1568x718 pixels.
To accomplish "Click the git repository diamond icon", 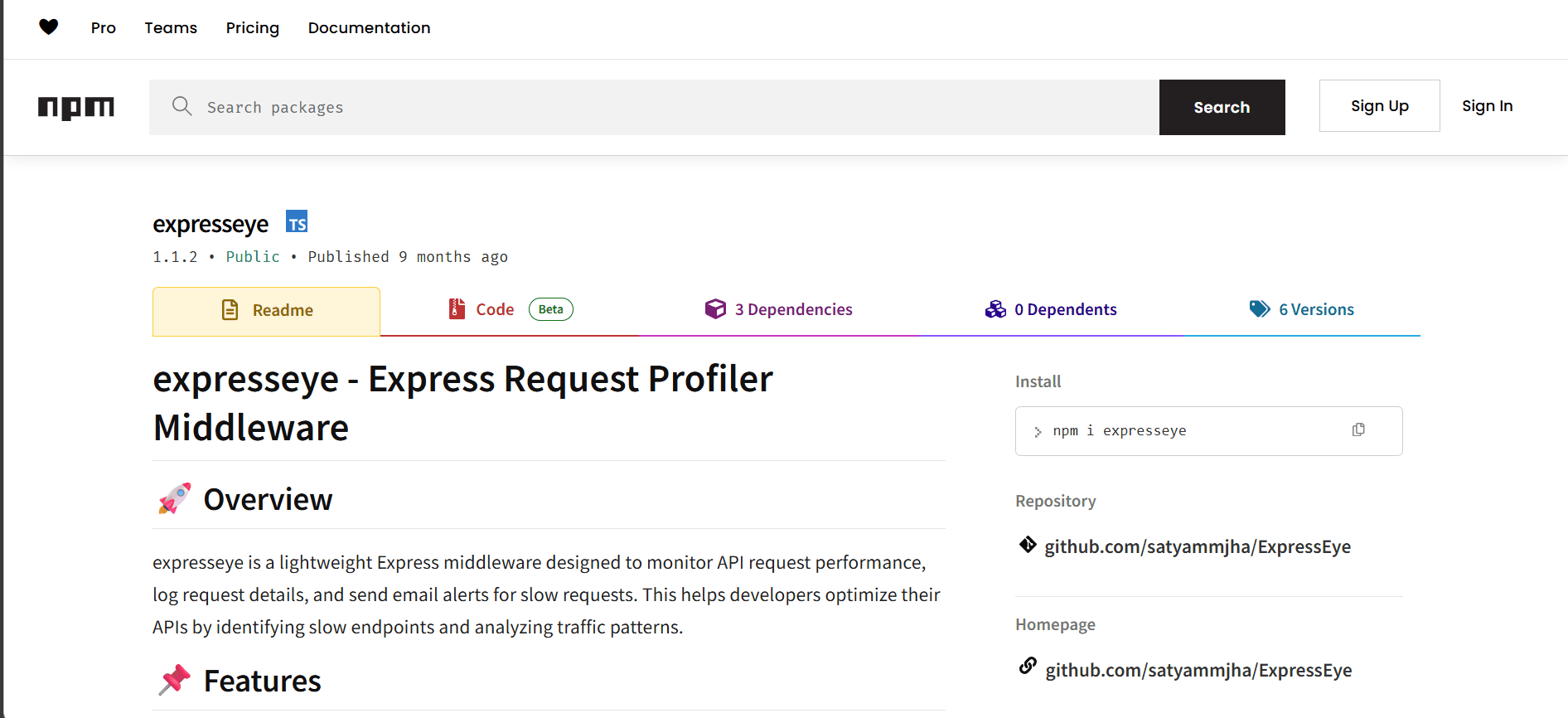I will coord(1028,545).
